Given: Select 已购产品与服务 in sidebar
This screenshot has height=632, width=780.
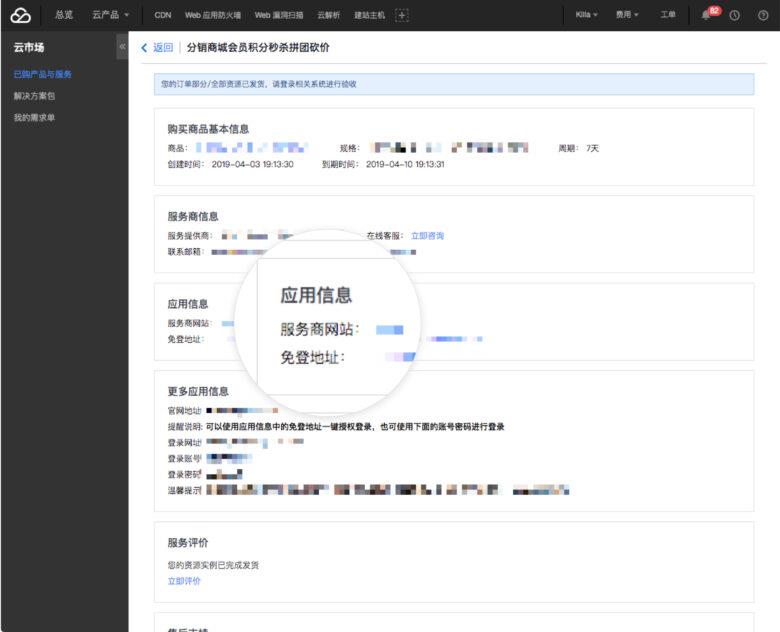Looking at the screenshot, I should 43,74.
